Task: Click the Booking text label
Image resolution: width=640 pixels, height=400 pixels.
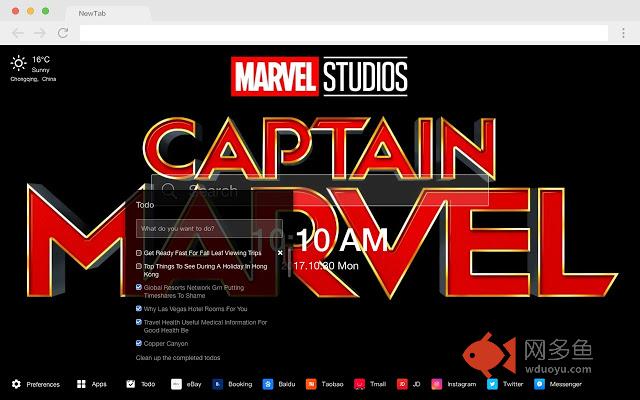Action: click(240, 384)
